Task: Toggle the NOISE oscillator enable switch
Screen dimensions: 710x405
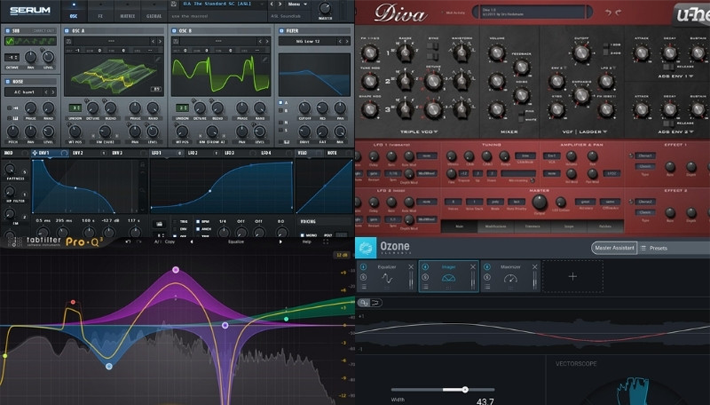Action: pos(8,82)
